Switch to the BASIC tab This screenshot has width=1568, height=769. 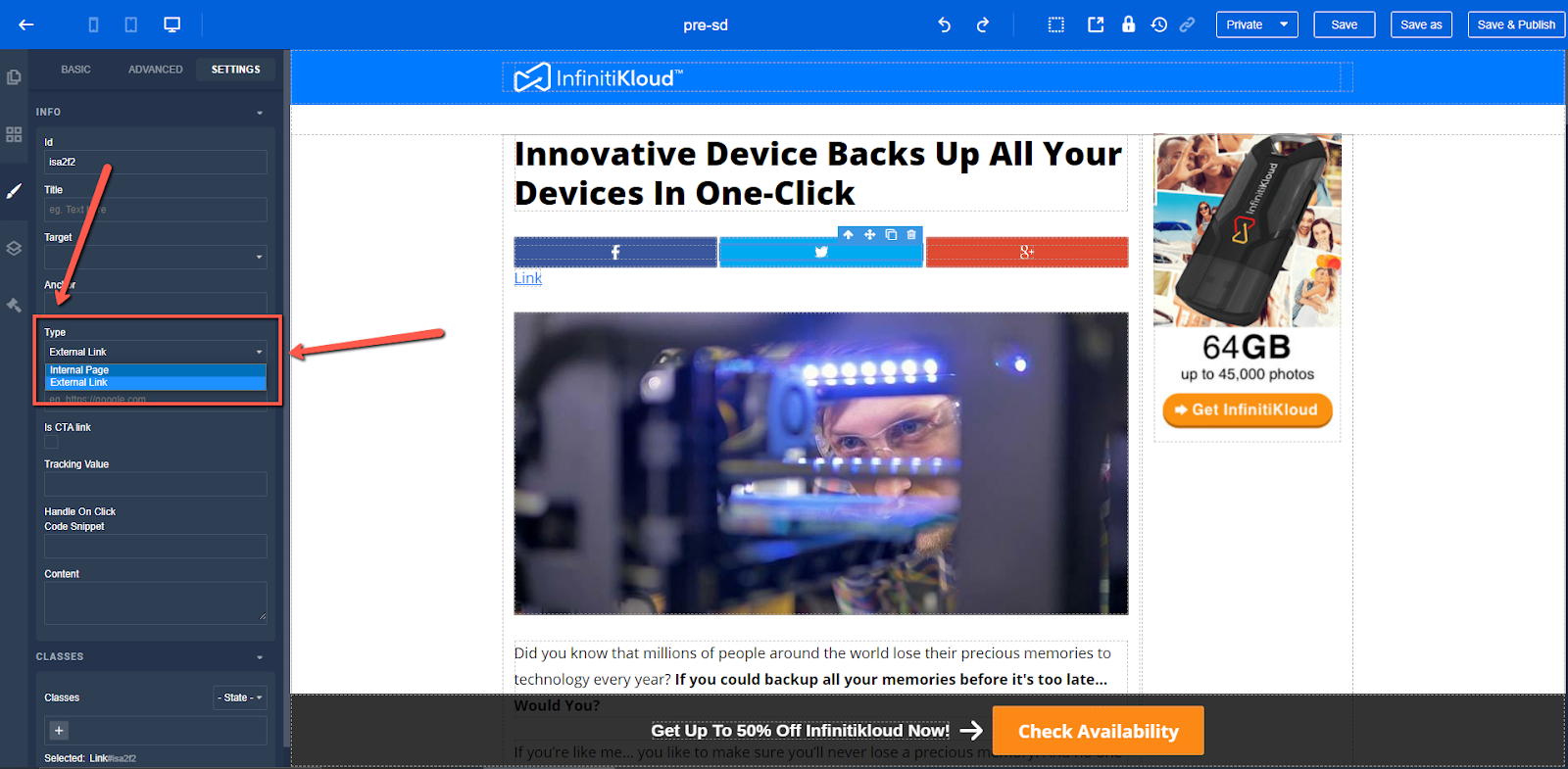(75, 70)
